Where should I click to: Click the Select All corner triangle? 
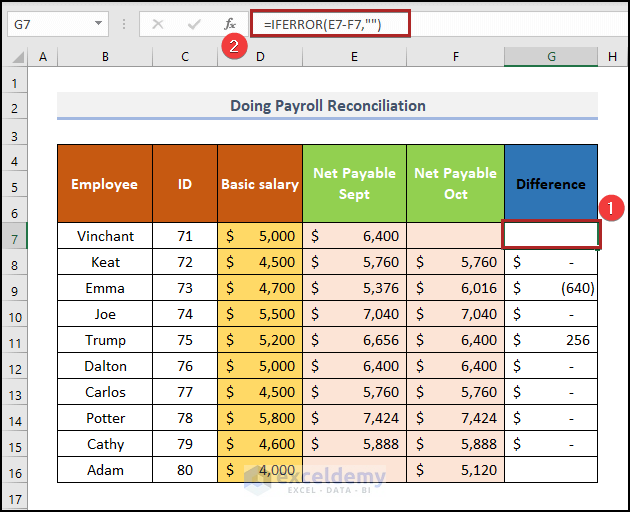(x=17, y=58)
